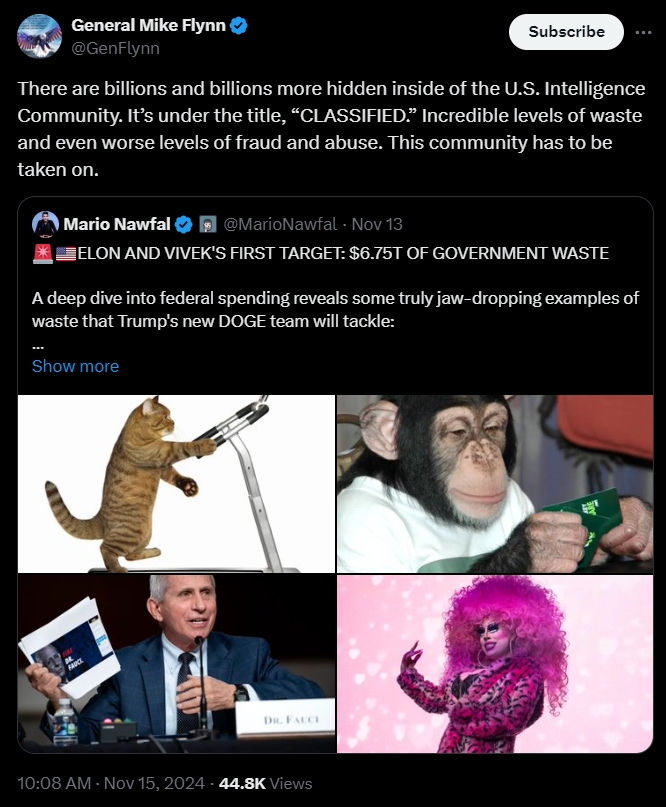Click the affiliate badge next to Mario Nawfal
The image size is (666, 807).
[x=208, y=225]
